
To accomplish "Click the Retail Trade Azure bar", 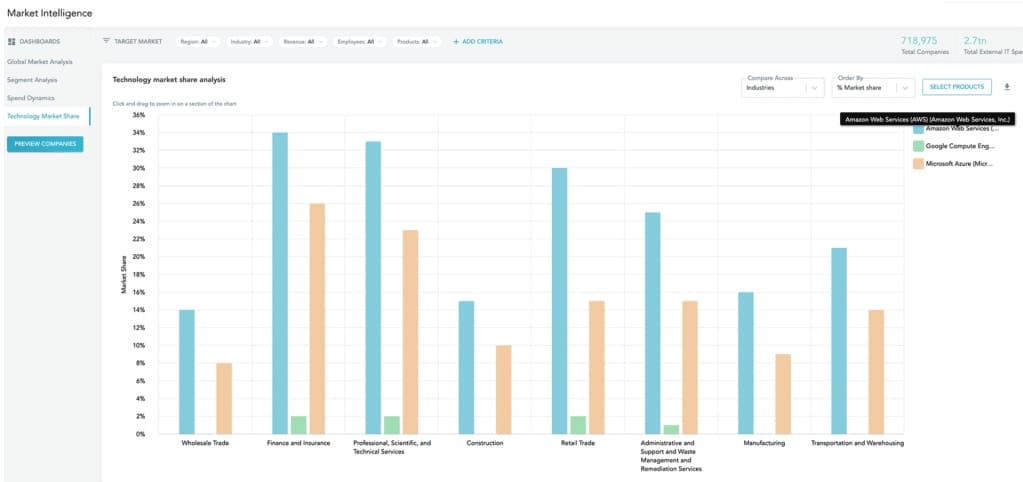I will pos(597,367).
